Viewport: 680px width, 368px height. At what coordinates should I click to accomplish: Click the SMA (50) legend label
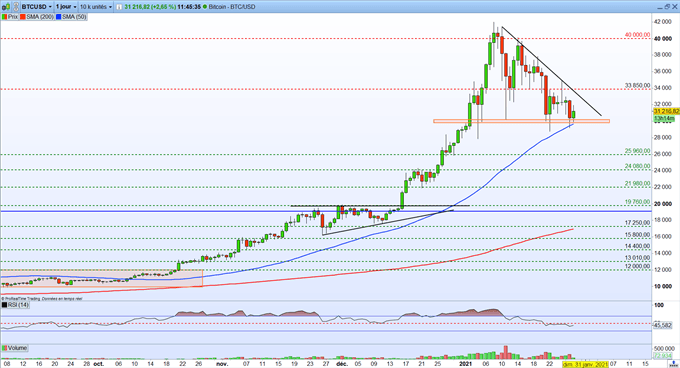tap(74, 17)
